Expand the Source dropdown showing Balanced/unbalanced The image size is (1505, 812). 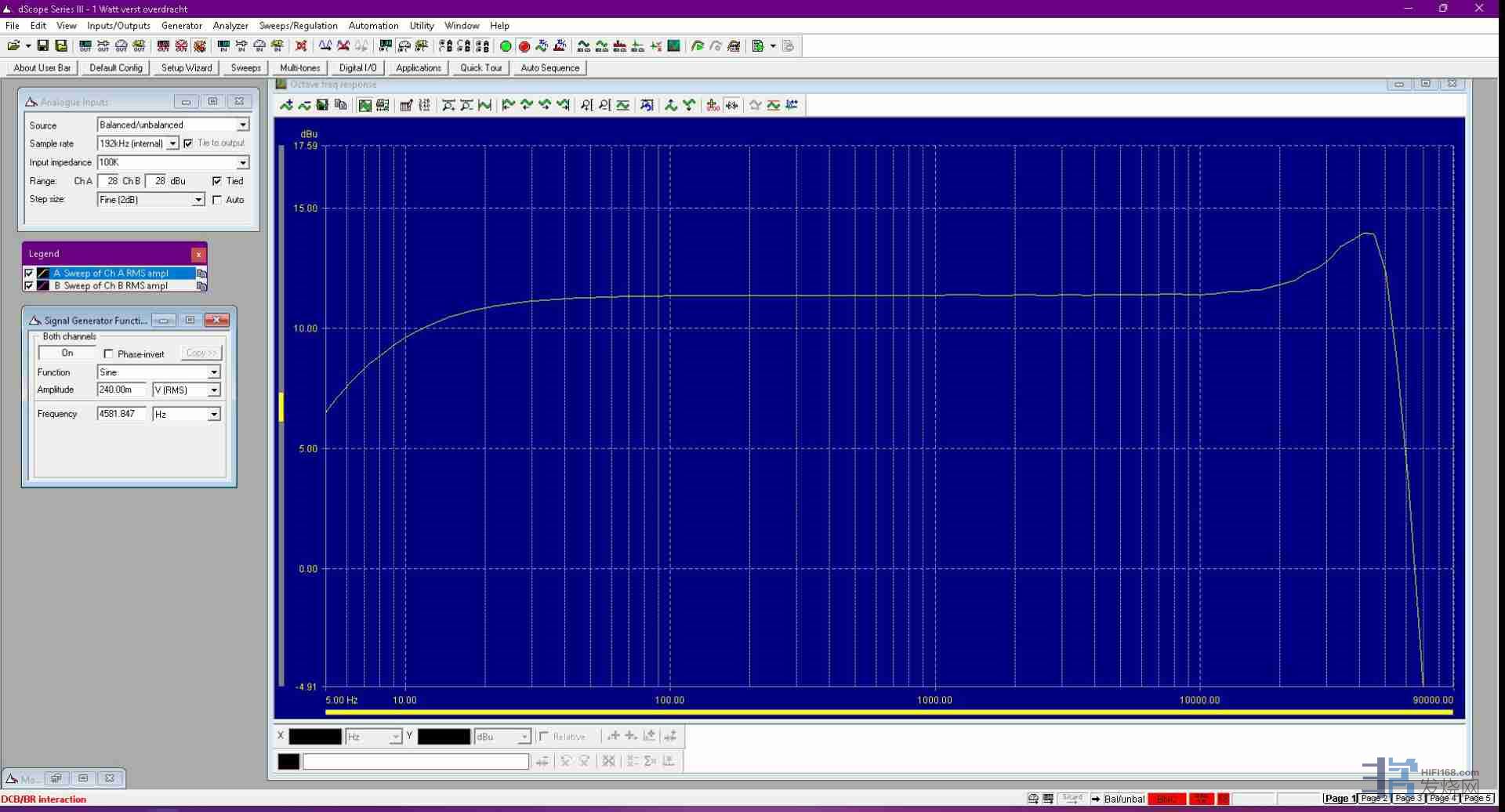(x=243, y=125)
